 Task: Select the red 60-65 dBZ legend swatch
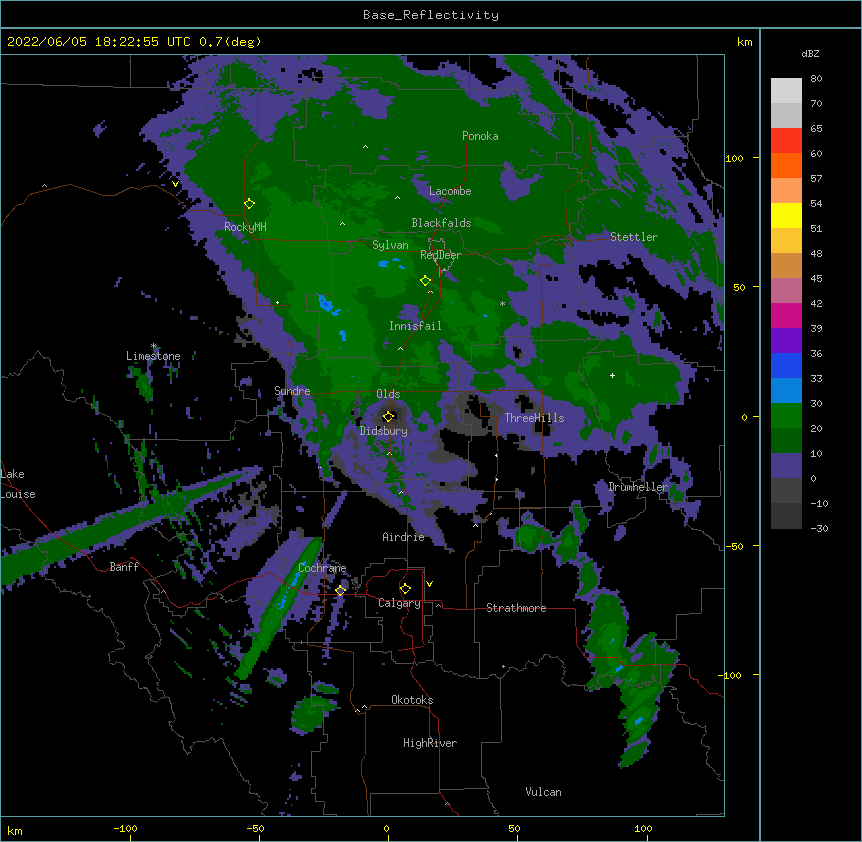coord(786,141)
